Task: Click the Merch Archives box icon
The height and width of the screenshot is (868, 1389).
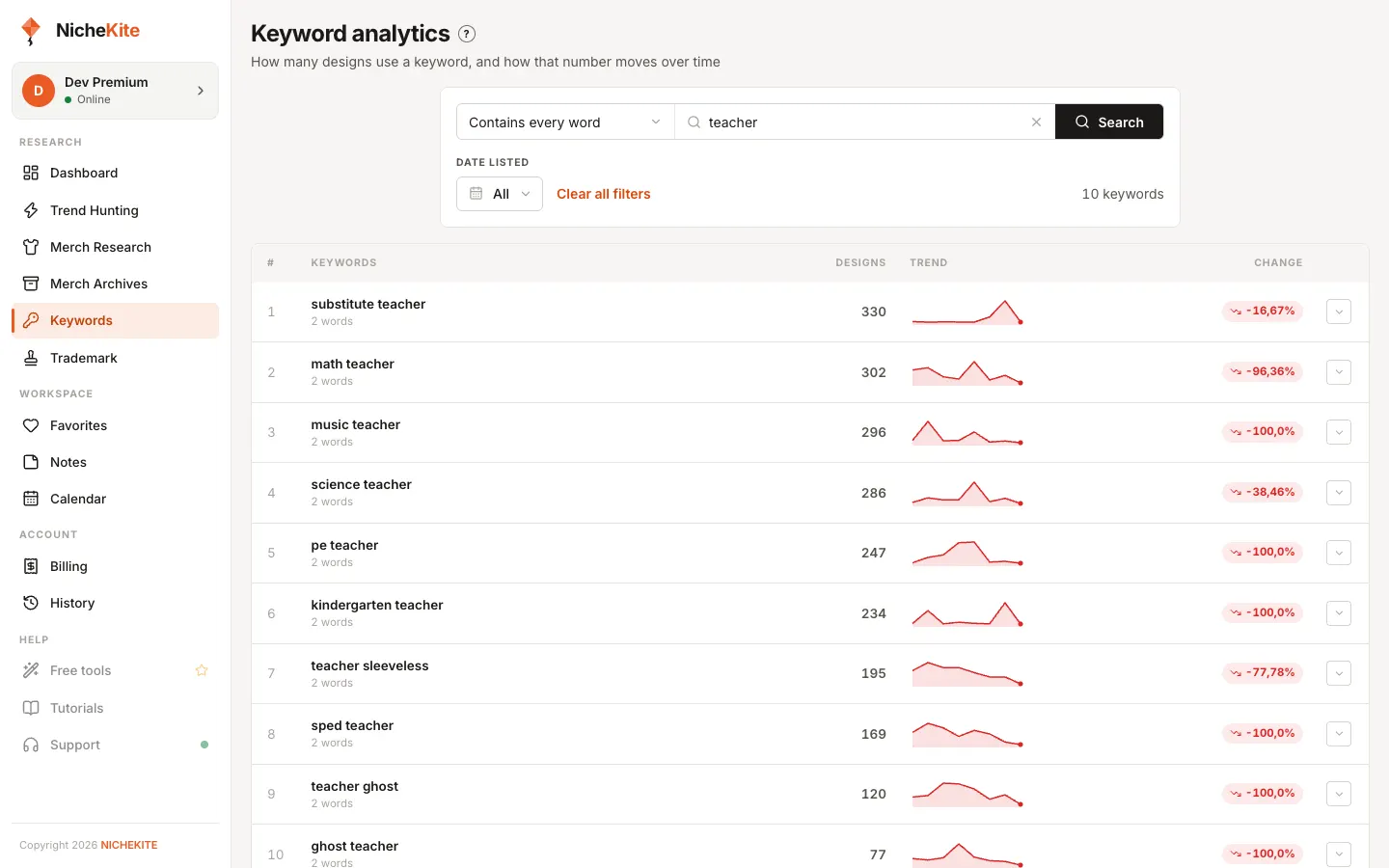Action: [x=31, y=284]
